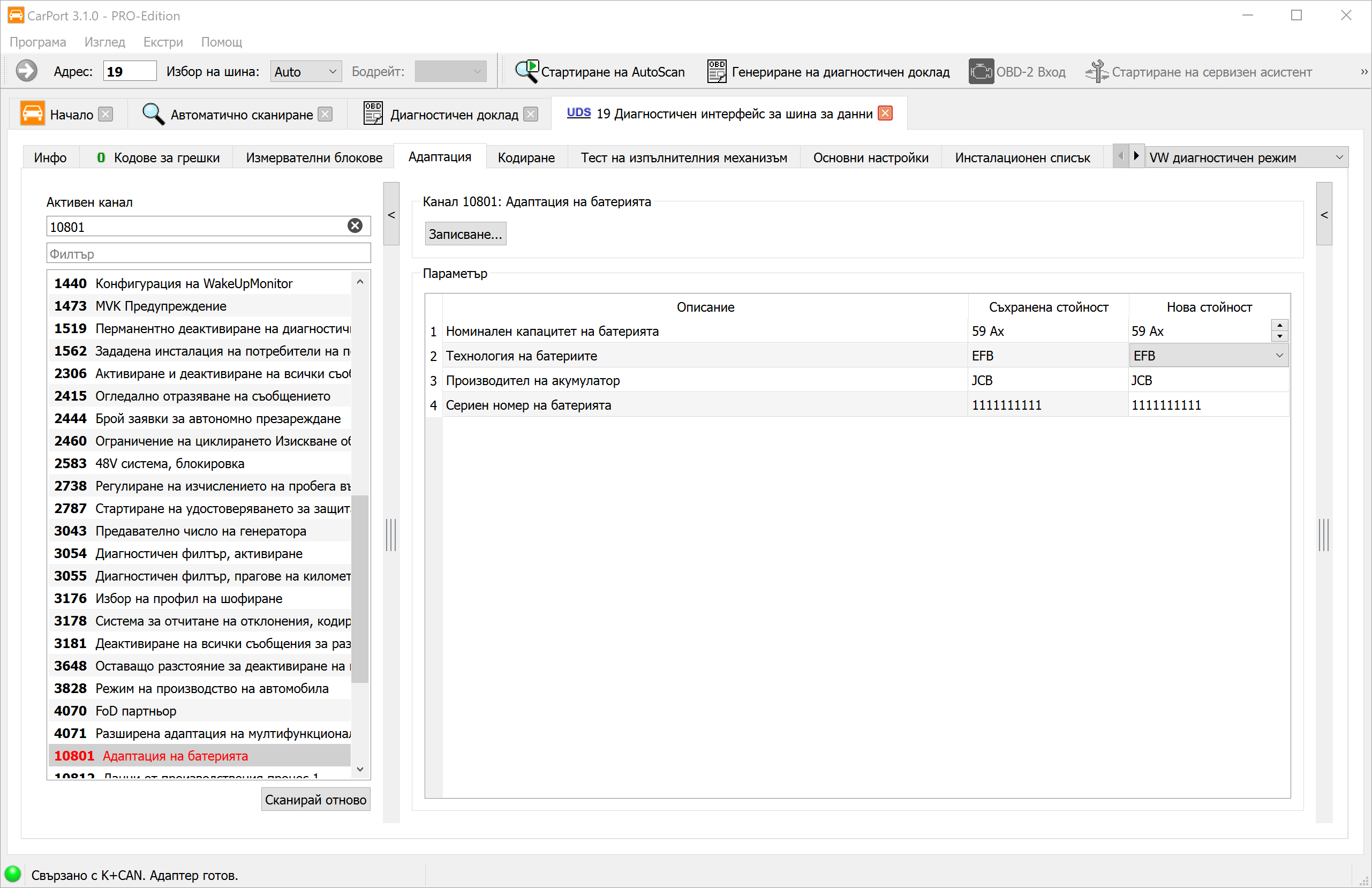This screenshot has height=888, width=1372.
Task: Open the EFB battery technology dropdown
Action: point(1208,355)
